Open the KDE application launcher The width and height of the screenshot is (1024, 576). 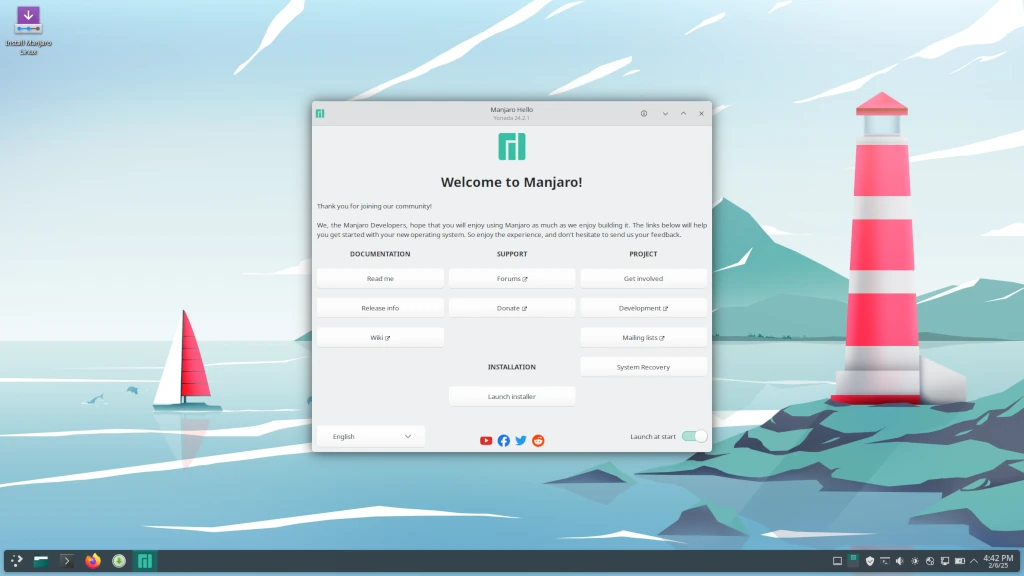16,560
